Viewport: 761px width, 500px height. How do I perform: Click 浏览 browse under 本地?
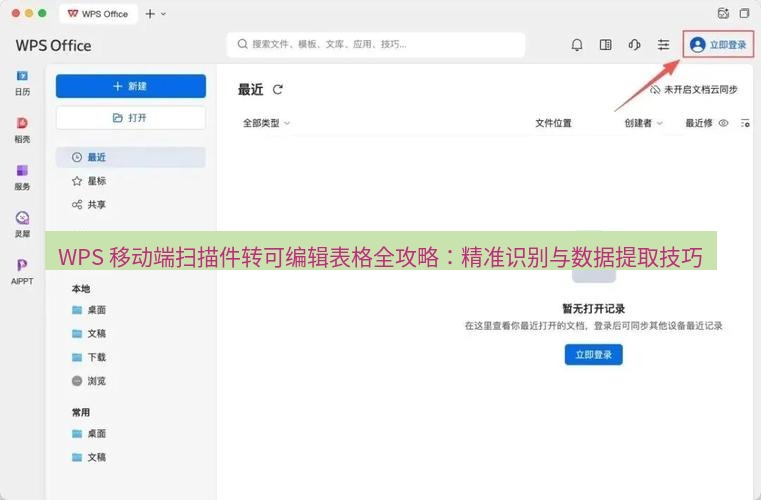(89, 381)
